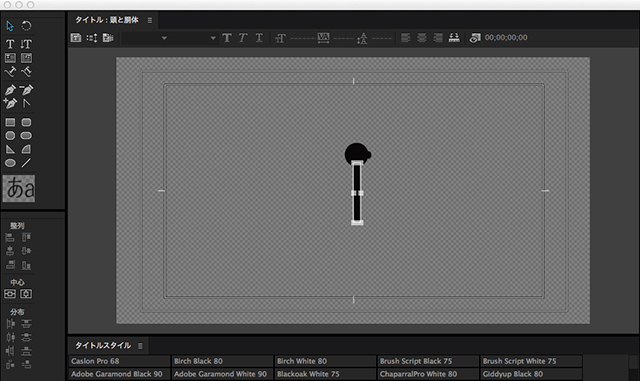Select the horizontal Type tool
Image resolution: width=640 pixels, height=381 pixels.
[x=10, y=44]
